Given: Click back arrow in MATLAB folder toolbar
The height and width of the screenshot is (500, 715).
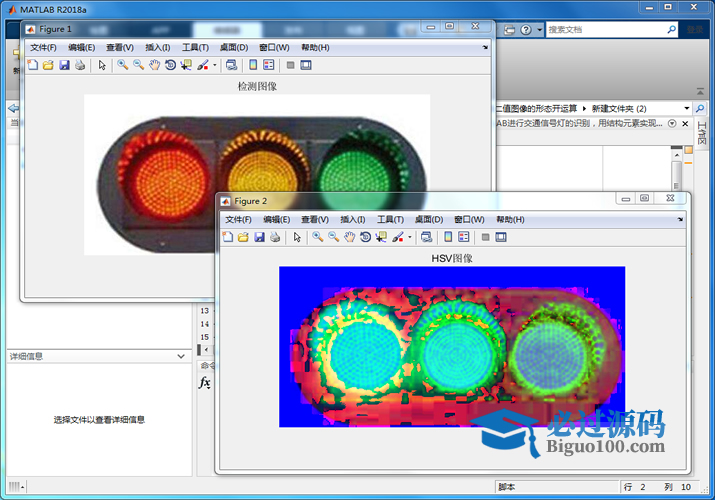Looking at the screenshot, I should pos(14,108).
